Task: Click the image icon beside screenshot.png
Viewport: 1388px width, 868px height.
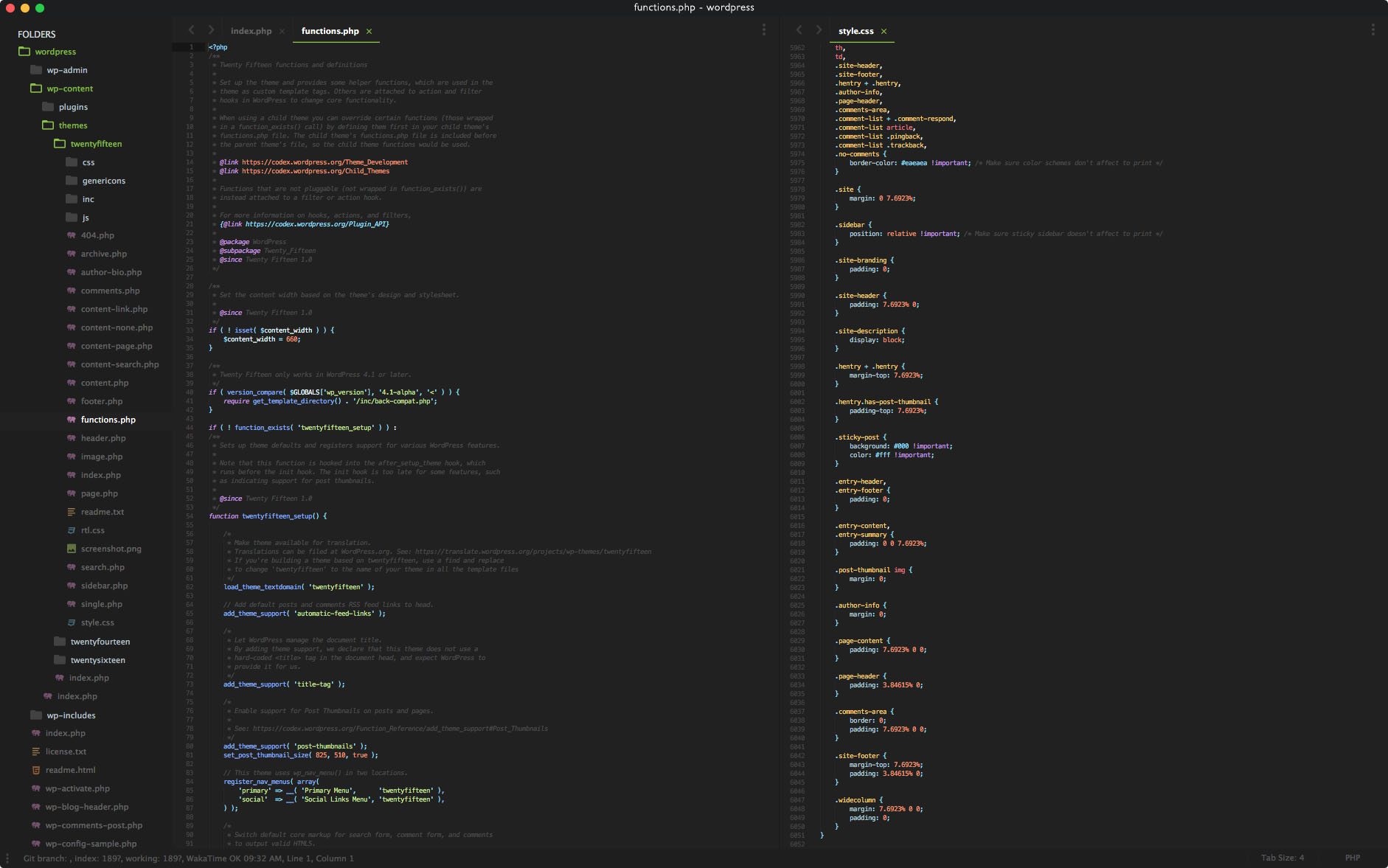Action: click(72, 549)
